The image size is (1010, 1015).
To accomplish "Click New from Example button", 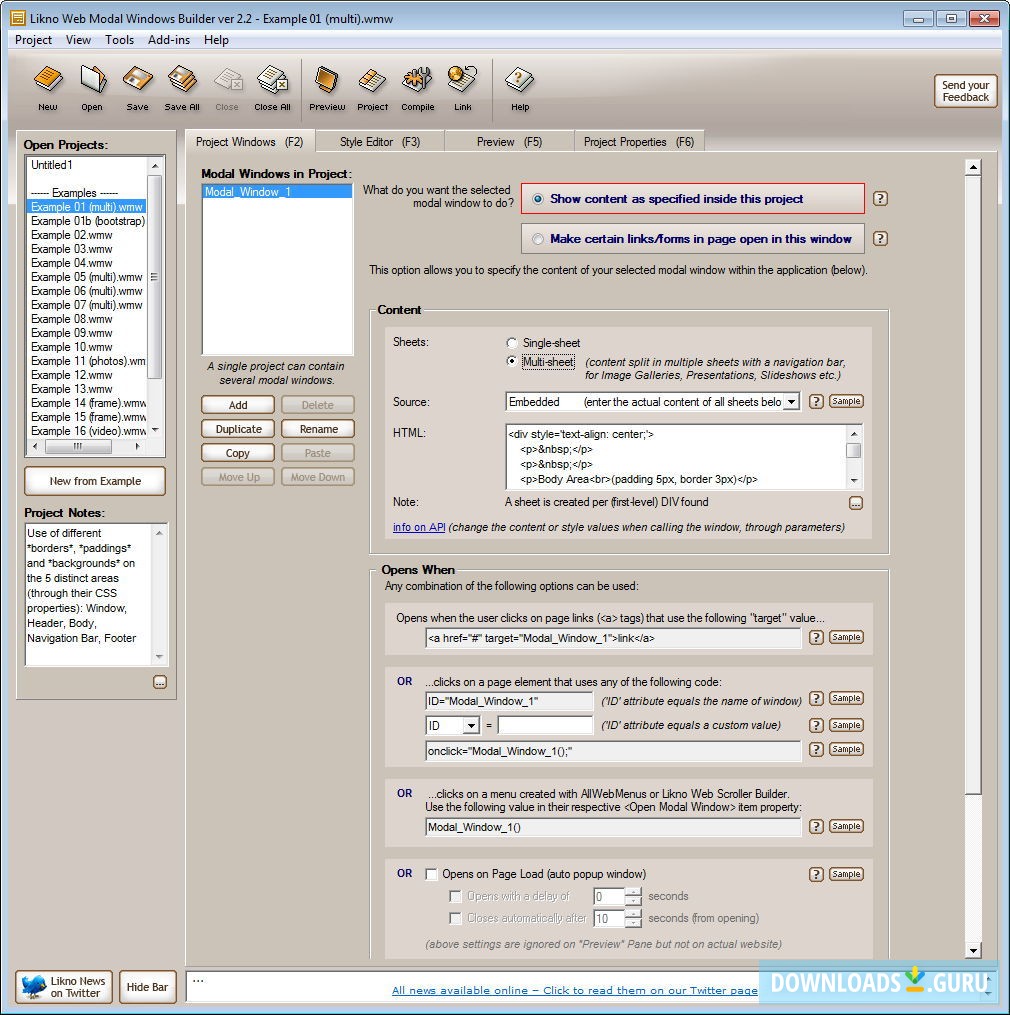I will (x=95, y=481).
